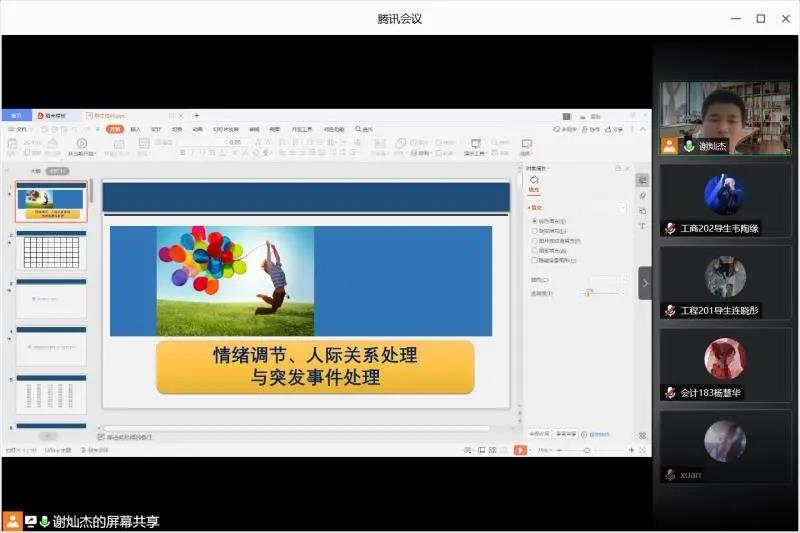Open the Insert ribbon tab
Image resolution: width=800 pixels, height=533 pixels.
coord(135,129)
